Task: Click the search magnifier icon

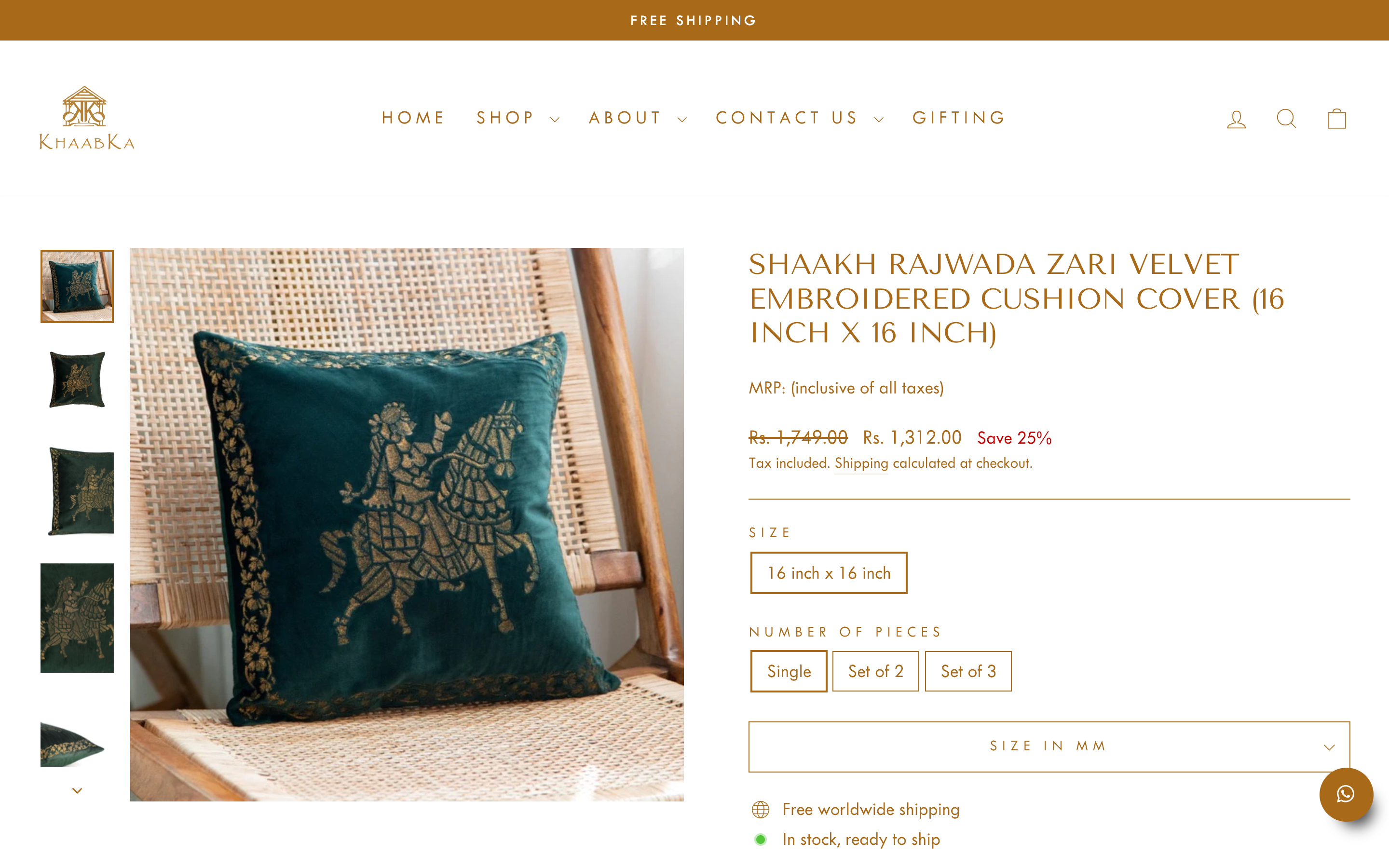Action: (x=1286, y=119)
